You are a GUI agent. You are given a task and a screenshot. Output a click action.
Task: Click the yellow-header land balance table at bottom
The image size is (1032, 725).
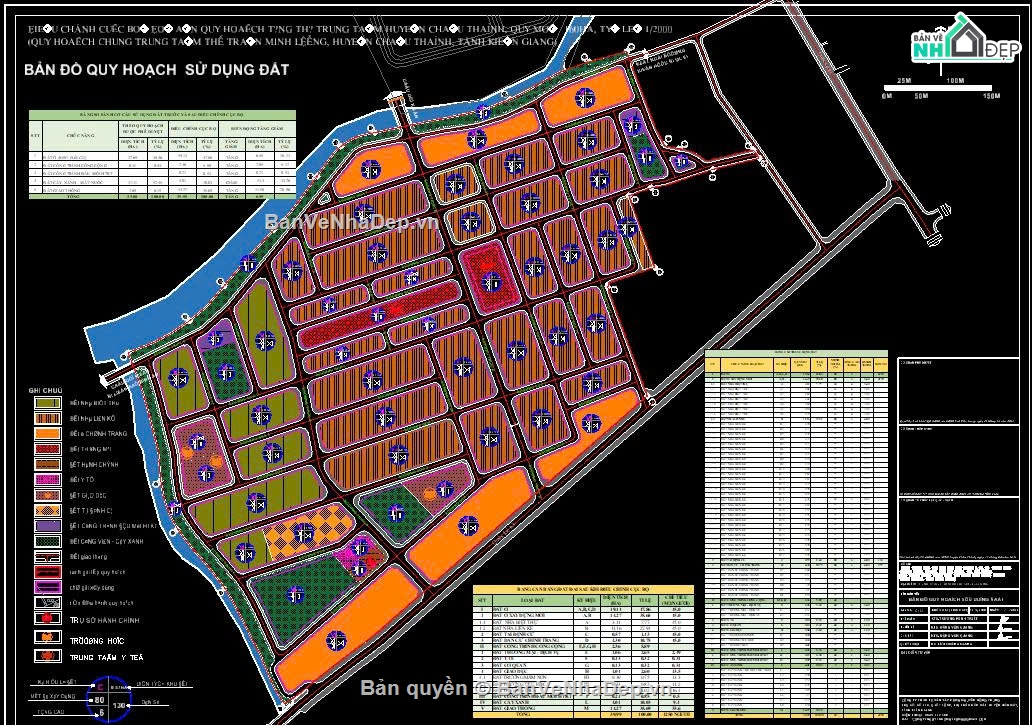[x=583, y=648]
